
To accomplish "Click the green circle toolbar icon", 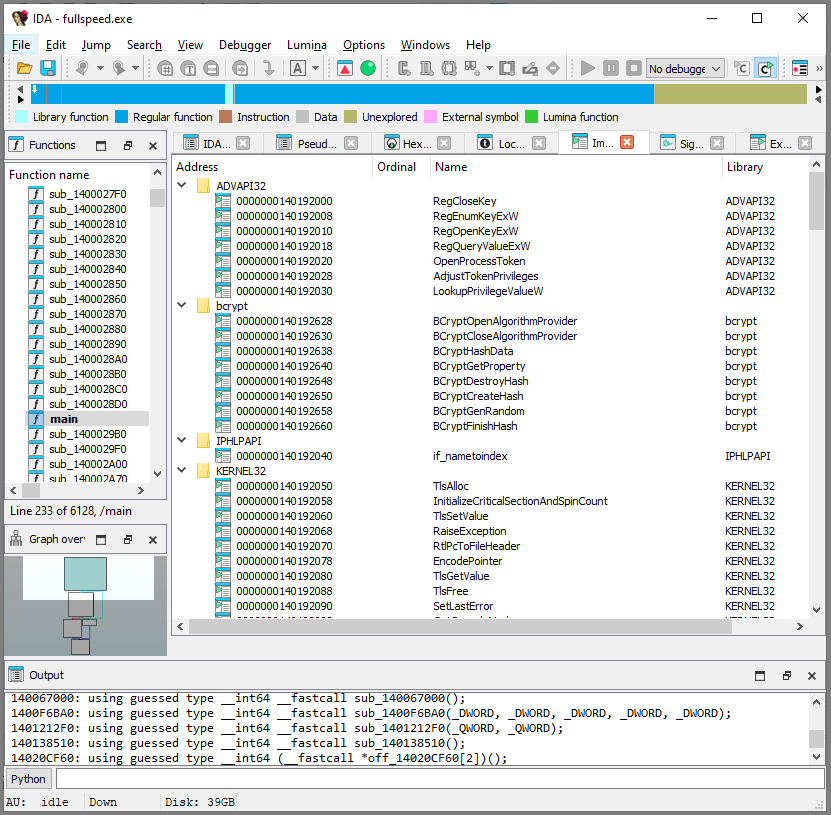I will (368, 68).
